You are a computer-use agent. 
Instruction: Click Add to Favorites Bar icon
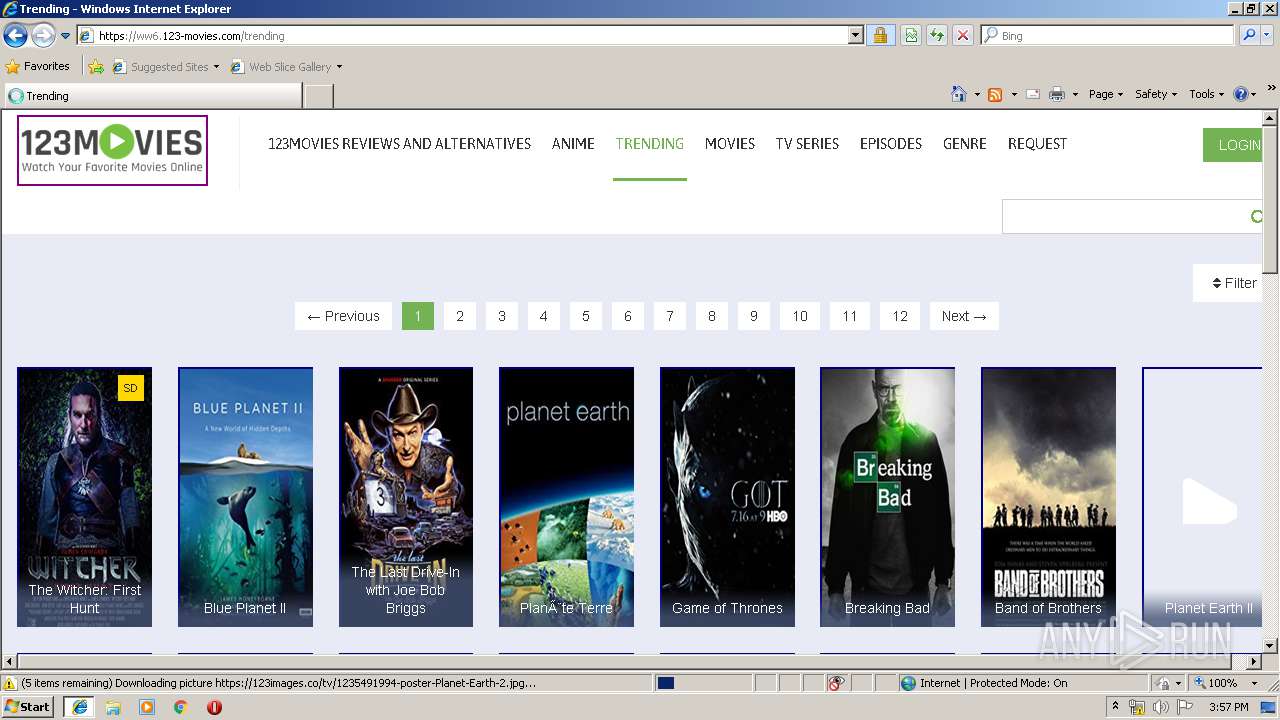point(96,67)
